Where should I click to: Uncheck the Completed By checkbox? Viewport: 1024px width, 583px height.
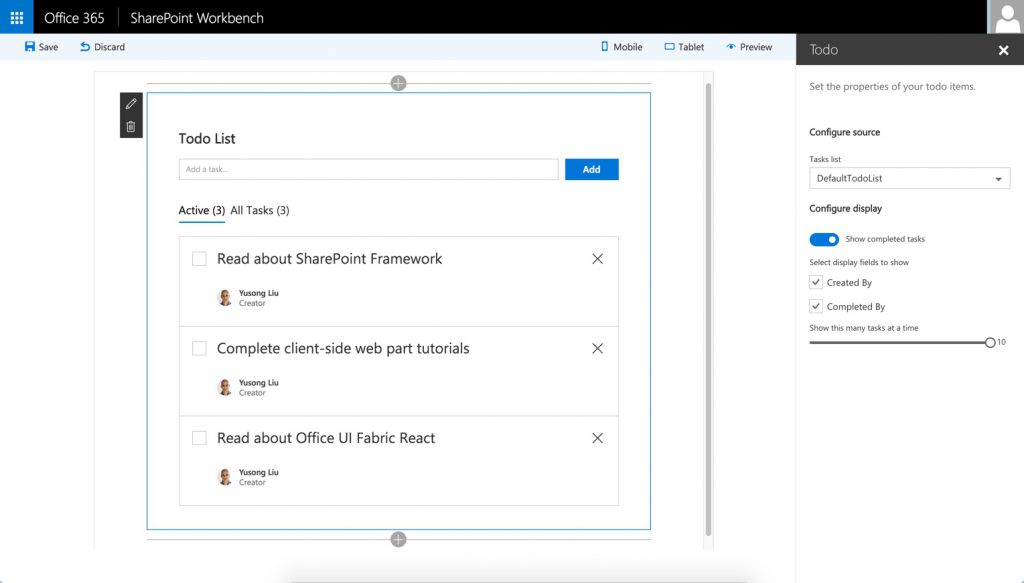(x=816, y=306)
